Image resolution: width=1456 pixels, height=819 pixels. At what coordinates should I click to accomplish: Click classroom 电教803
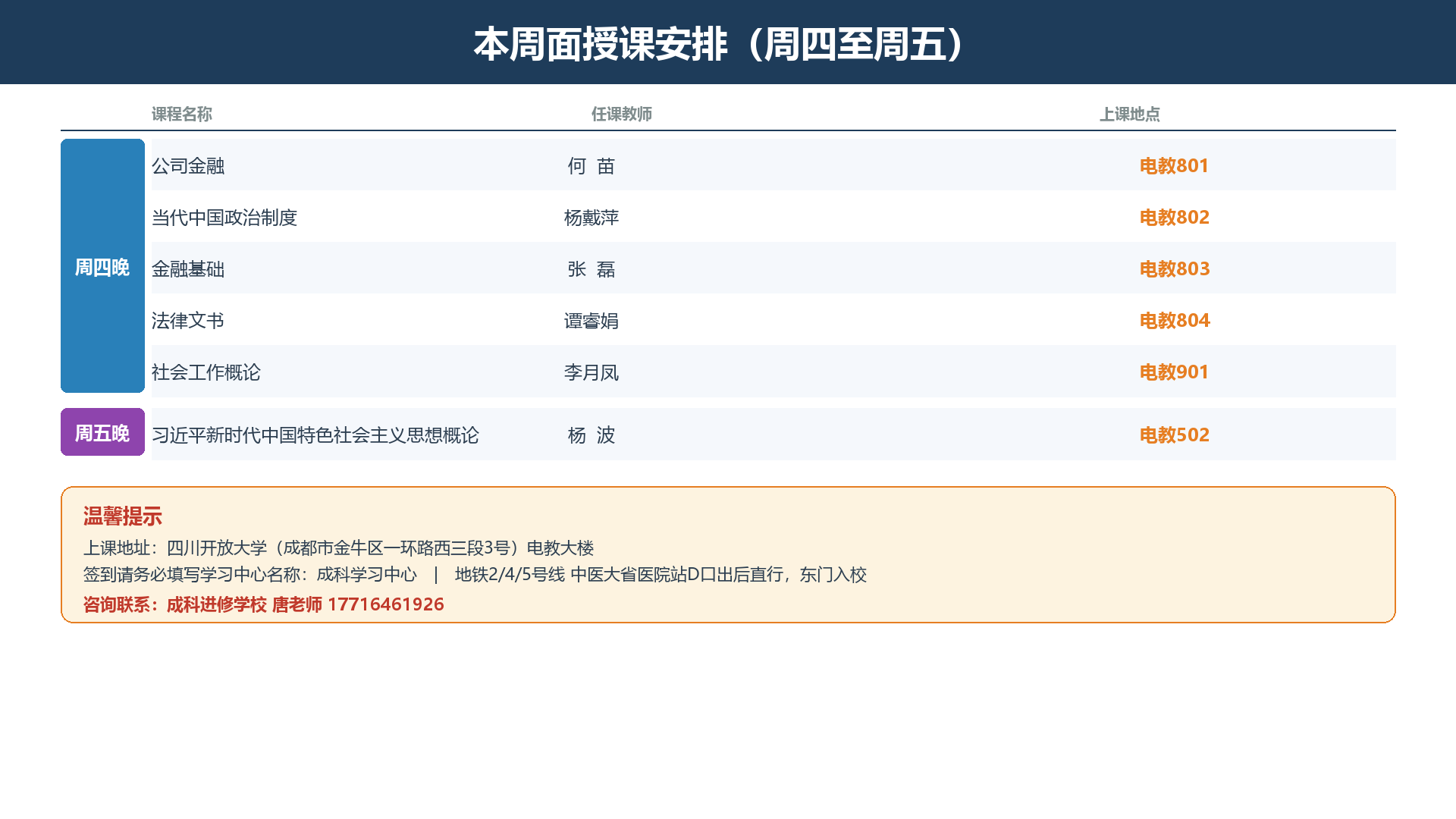click(x=1175, y=268)
